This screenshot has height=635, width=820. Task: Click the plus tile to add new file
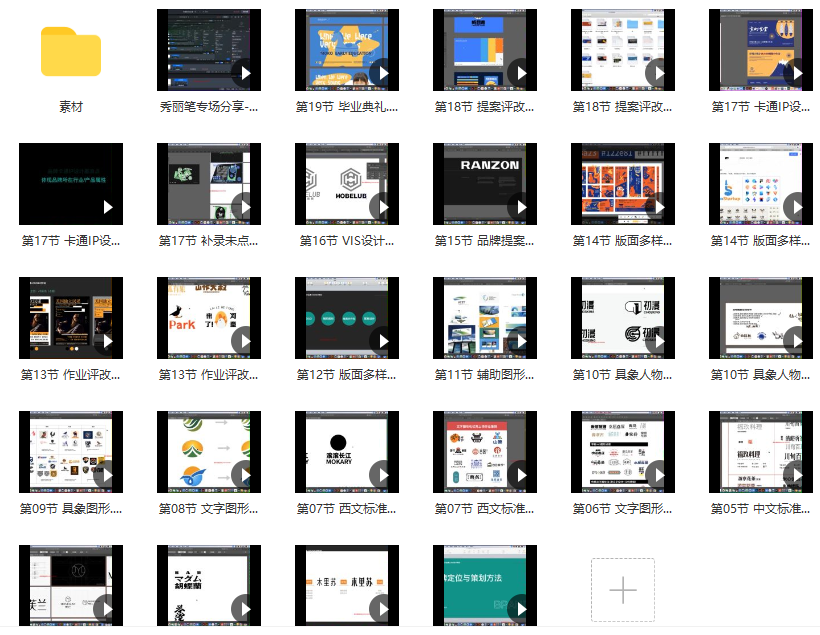[x=623, y=590]
